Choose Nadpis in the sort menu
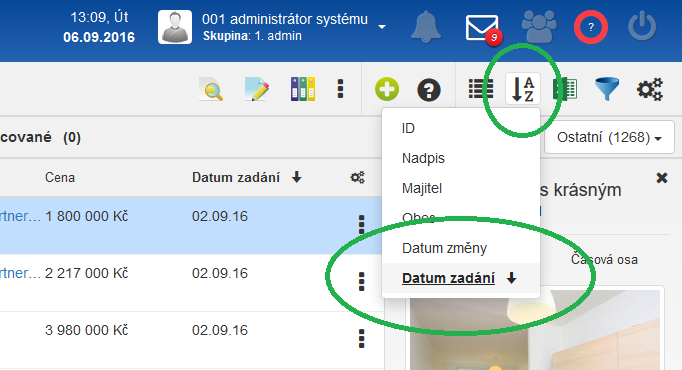Image resolution: width=682 pixels, height=370 pixels. click(423, 158)
